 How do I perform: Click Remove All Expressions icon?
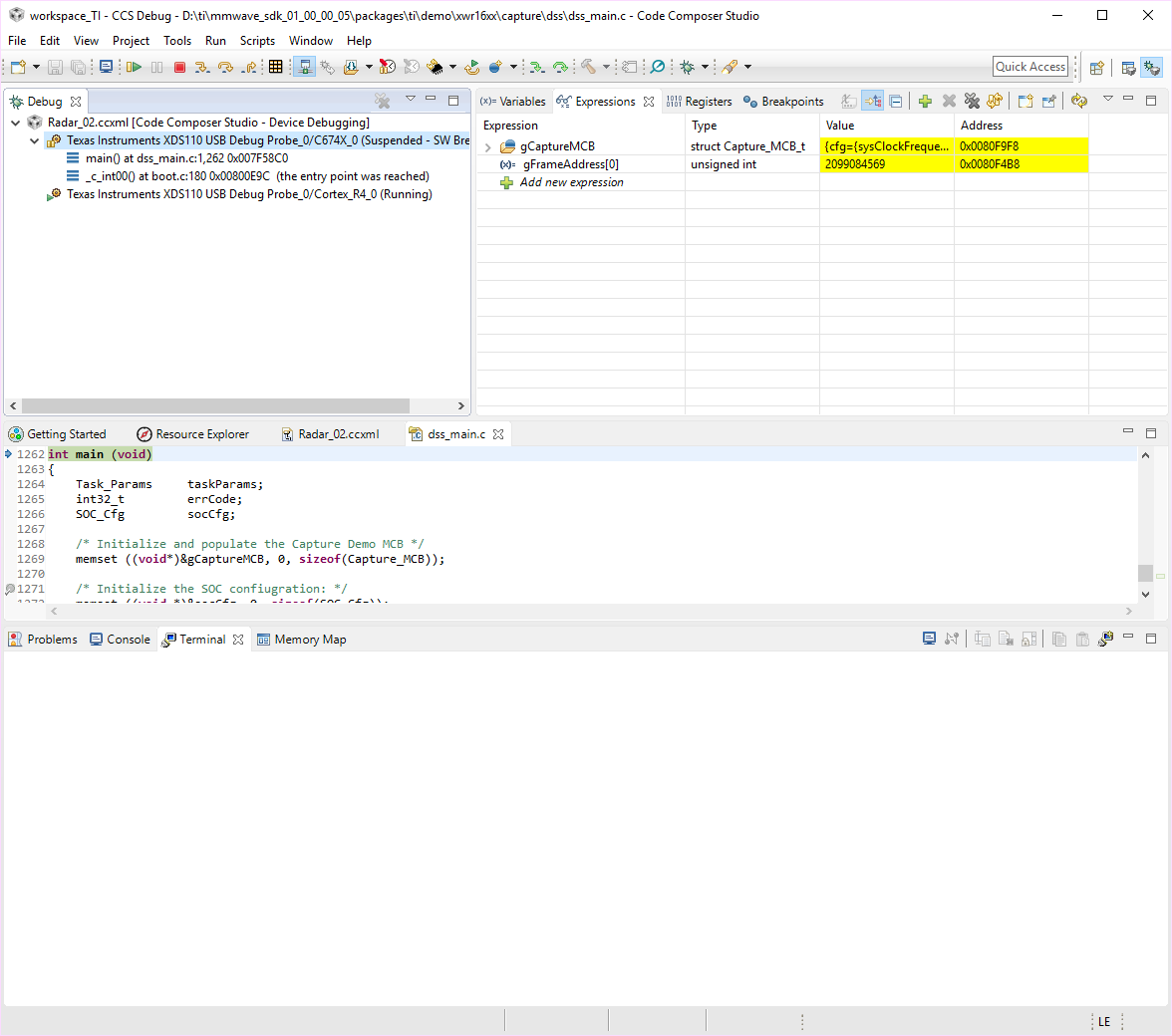(x=972, y=101)
